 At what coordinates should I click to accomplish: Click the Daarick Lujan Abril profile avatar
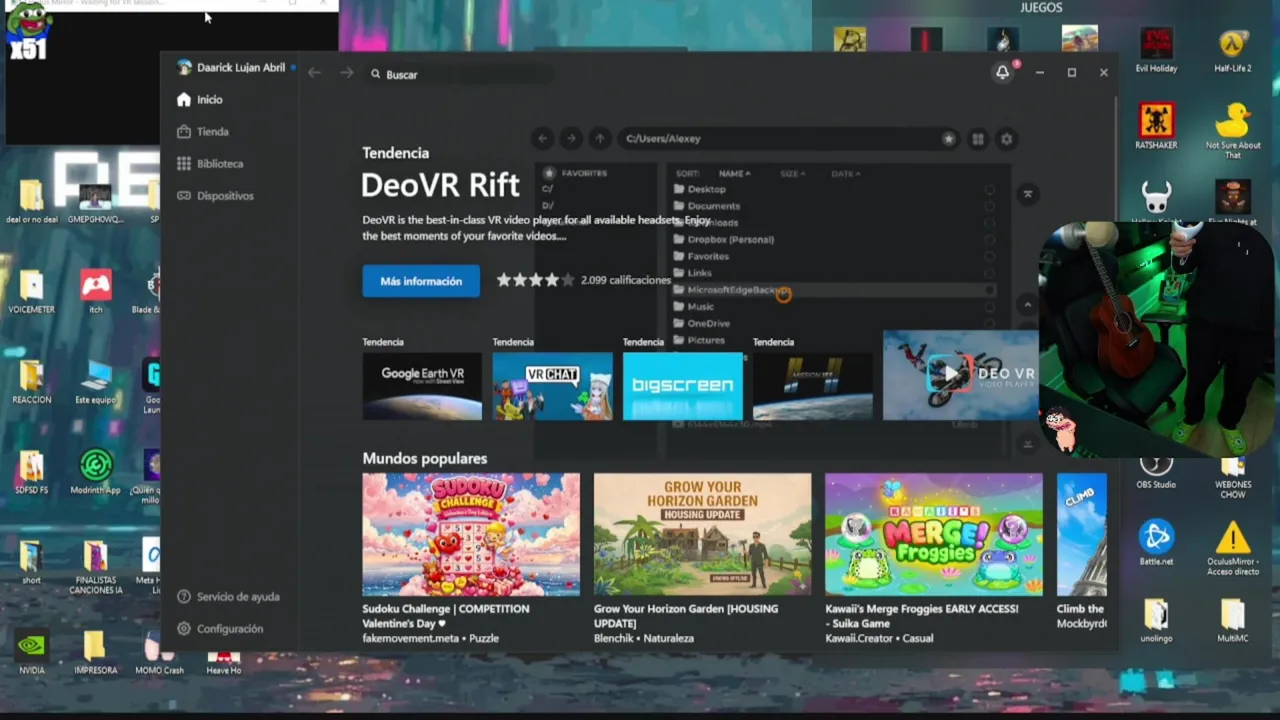(184, 68)
